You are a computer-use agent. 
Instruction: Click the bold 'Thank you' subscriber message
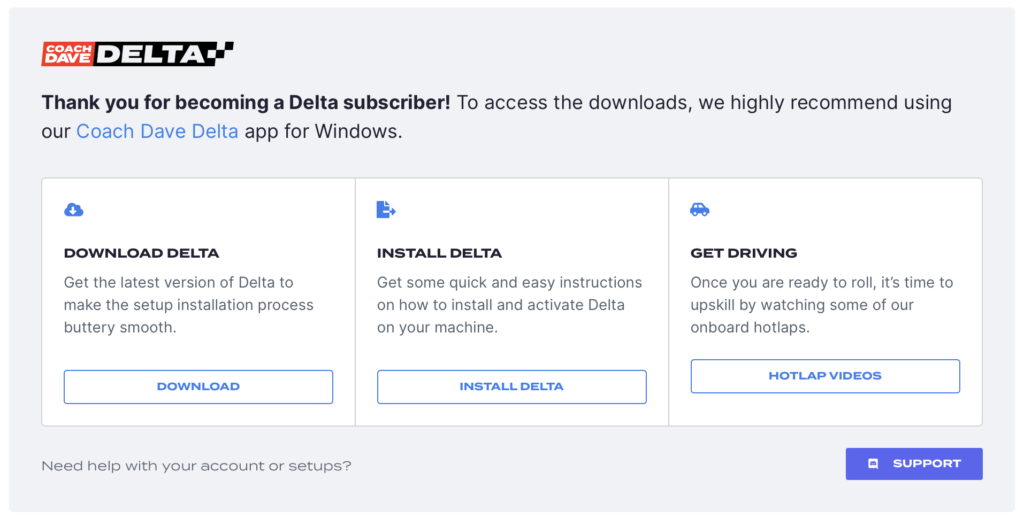(x=245, y=102)
